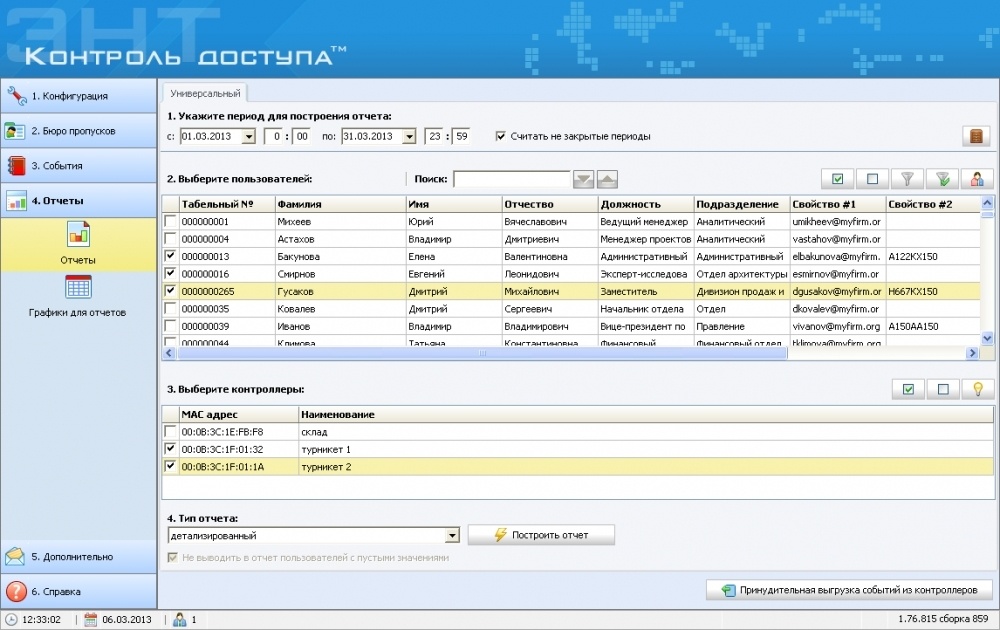1000x630 pixels.
Task: Click the Построить отчет button
Action: [541, 535]
